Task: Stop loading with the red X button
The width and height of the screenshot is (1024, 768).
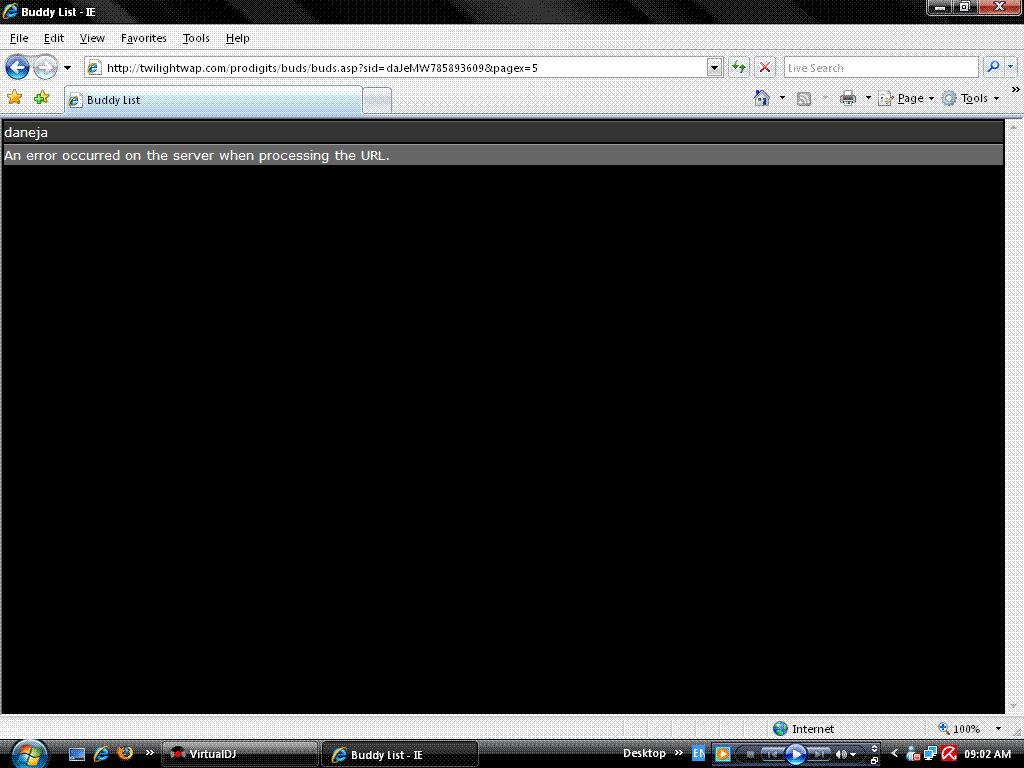Action: tap(765, 67)
